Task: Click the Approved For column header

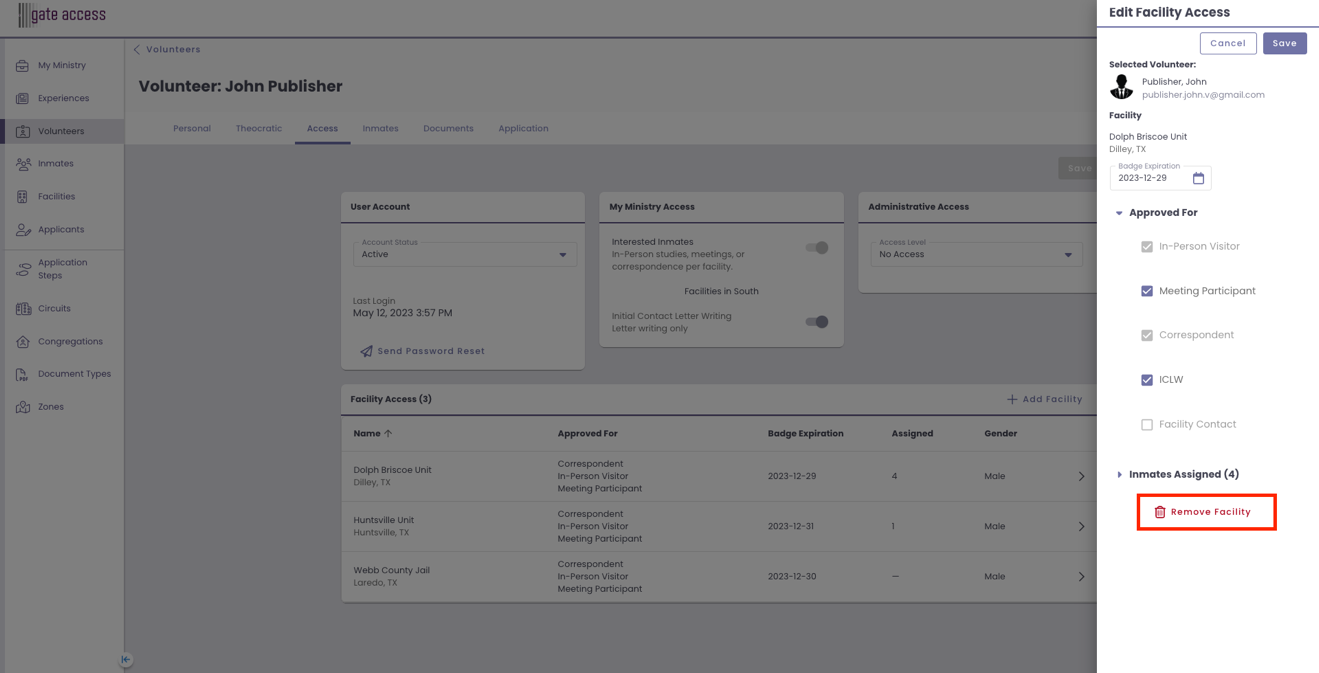Action: 587,434
